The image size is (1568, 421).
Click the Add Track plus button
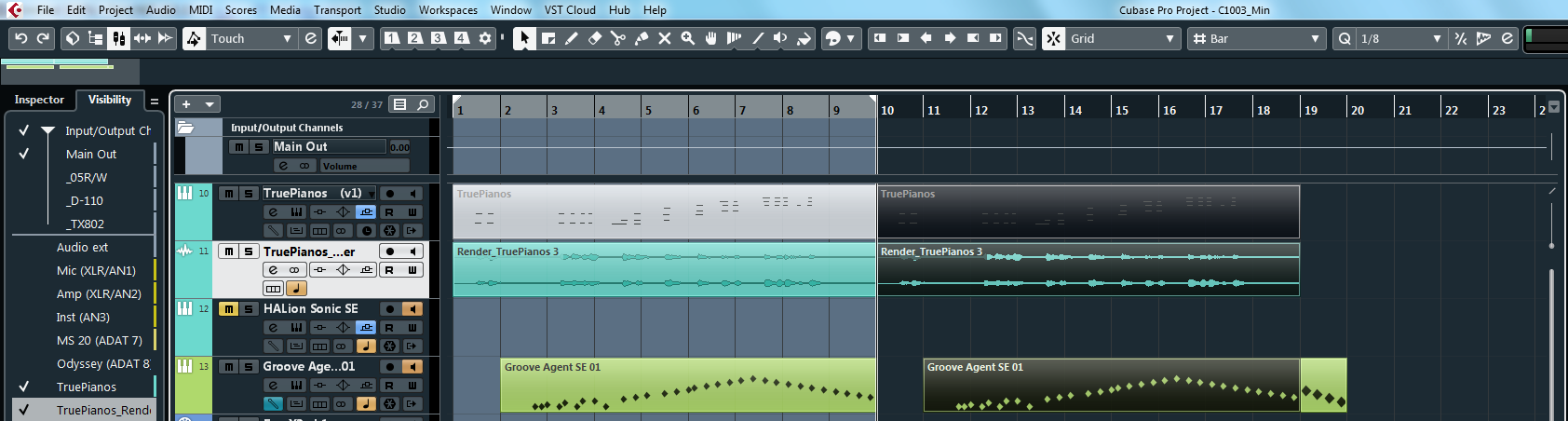(186, 104)
